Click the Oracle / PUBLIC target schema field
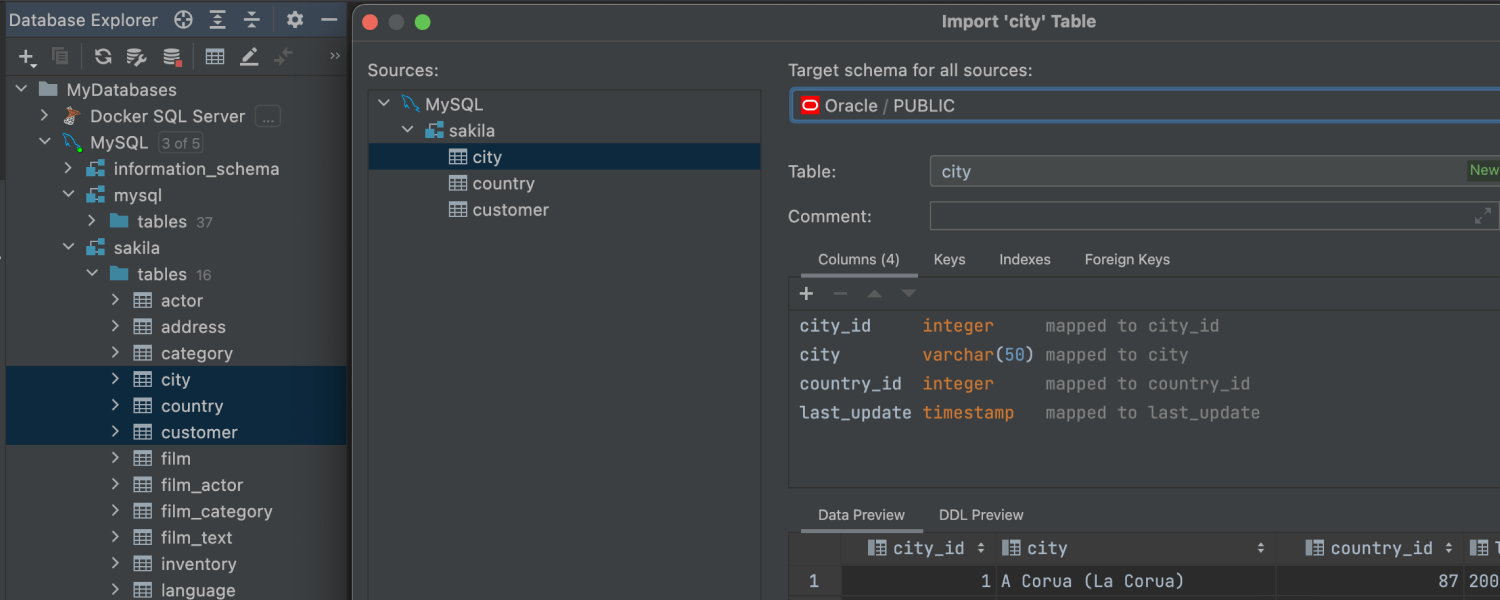1500x600 pixels. point(1140,106)
